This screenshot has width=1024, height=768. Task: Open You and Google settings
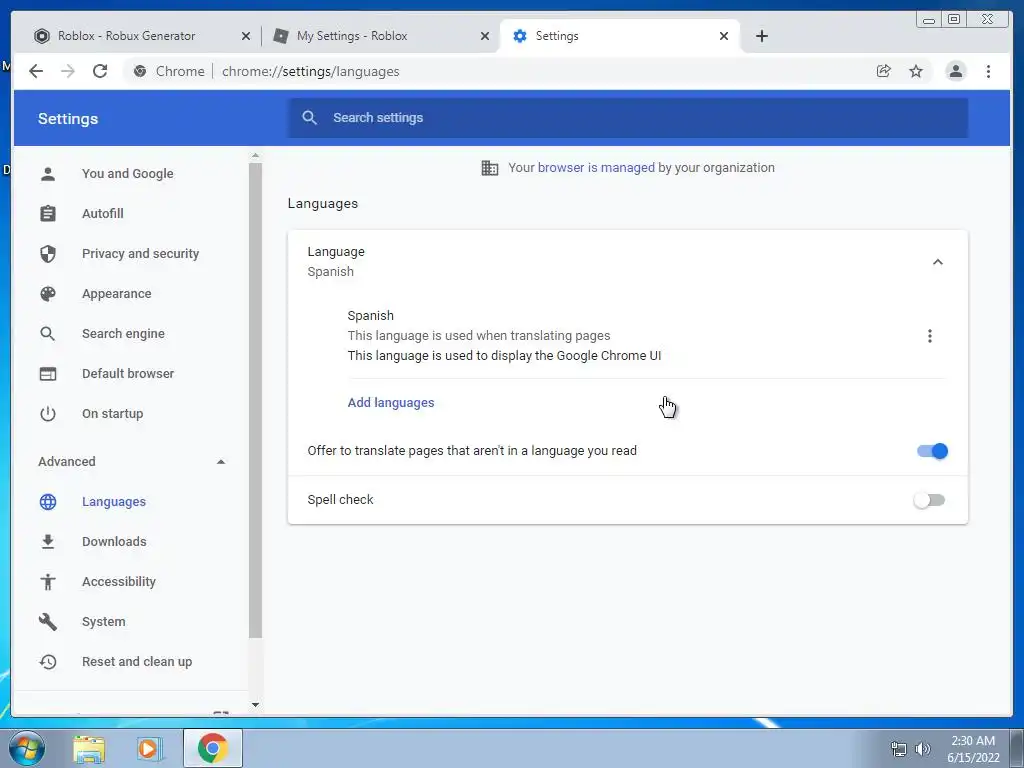pos(127,174)
